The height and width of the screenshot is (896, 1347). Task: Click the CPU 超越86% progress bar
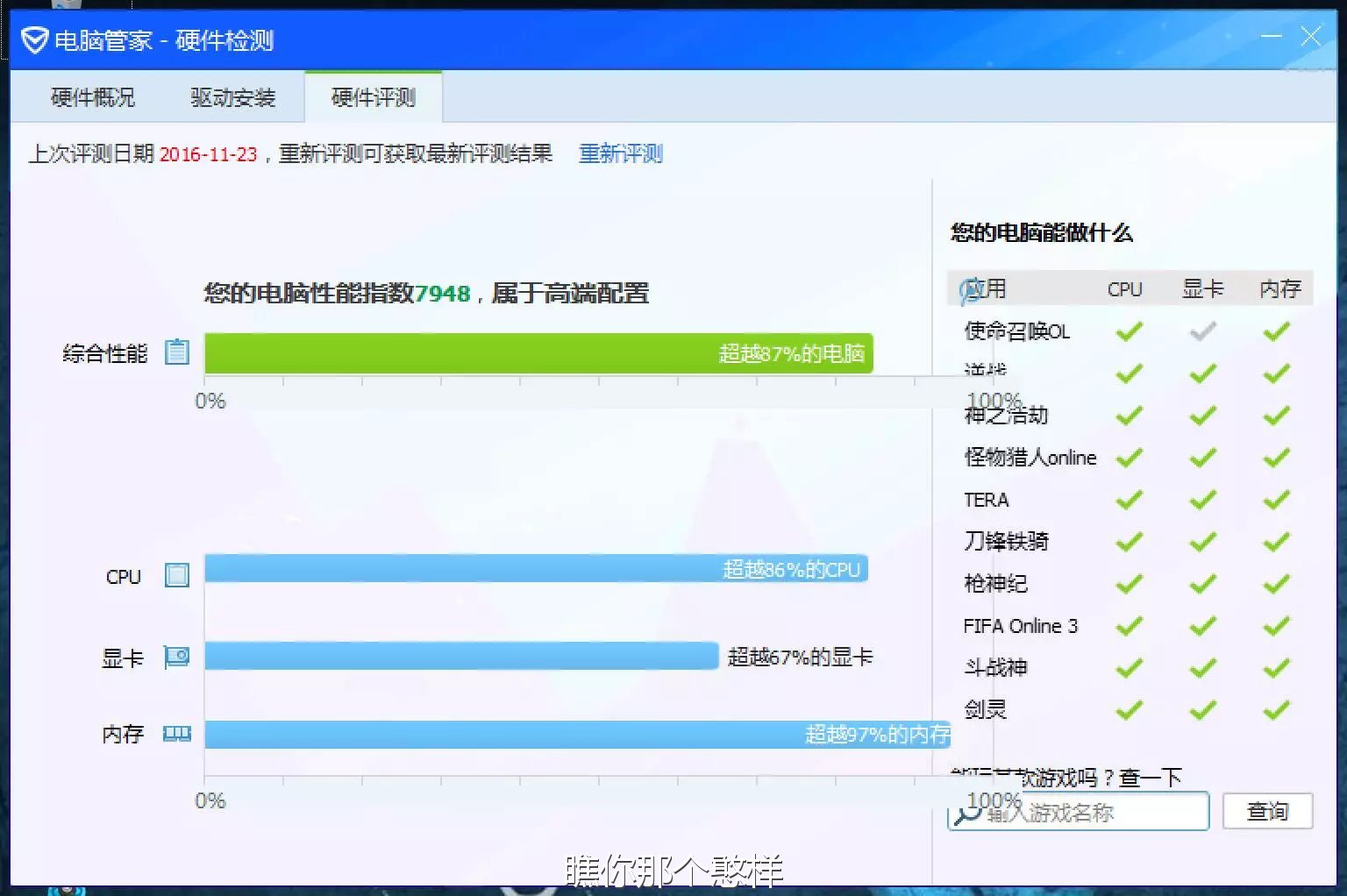[x=536, y=568]
